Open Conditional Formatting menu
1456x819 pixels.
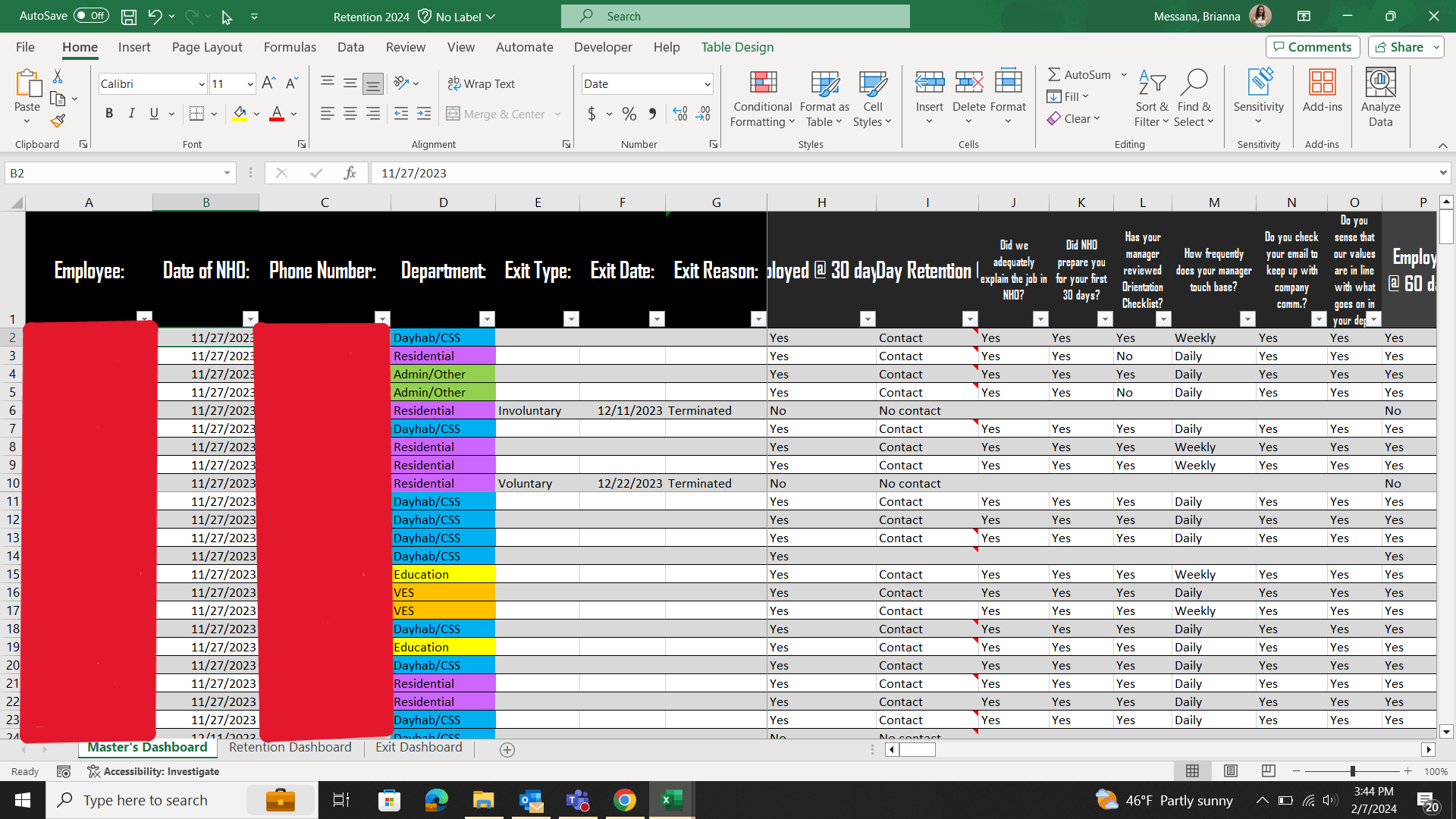click(763, 99)
